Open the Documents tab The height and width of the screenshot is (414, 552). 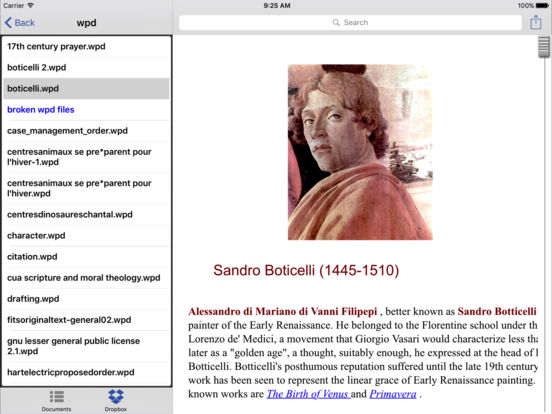[56, 401]
